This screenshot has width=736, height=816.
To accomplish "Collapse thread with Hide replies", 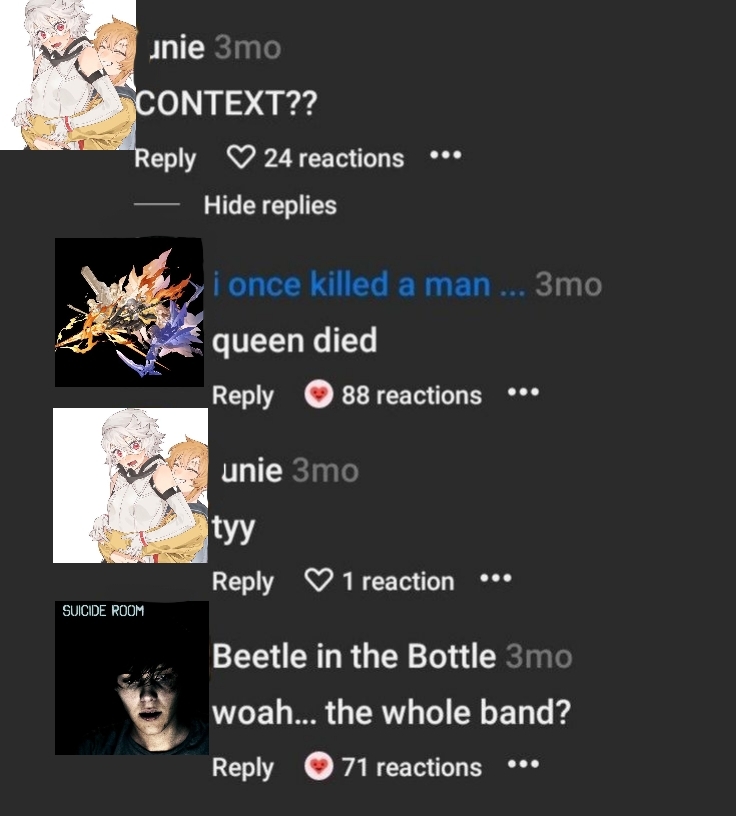I will click(x=270, y=206).
